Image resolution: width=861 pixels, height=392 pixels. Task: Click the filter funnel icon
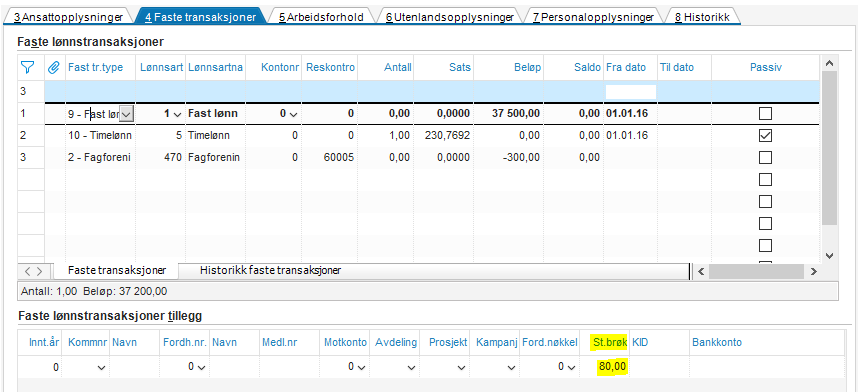click(x=27, y=68)
